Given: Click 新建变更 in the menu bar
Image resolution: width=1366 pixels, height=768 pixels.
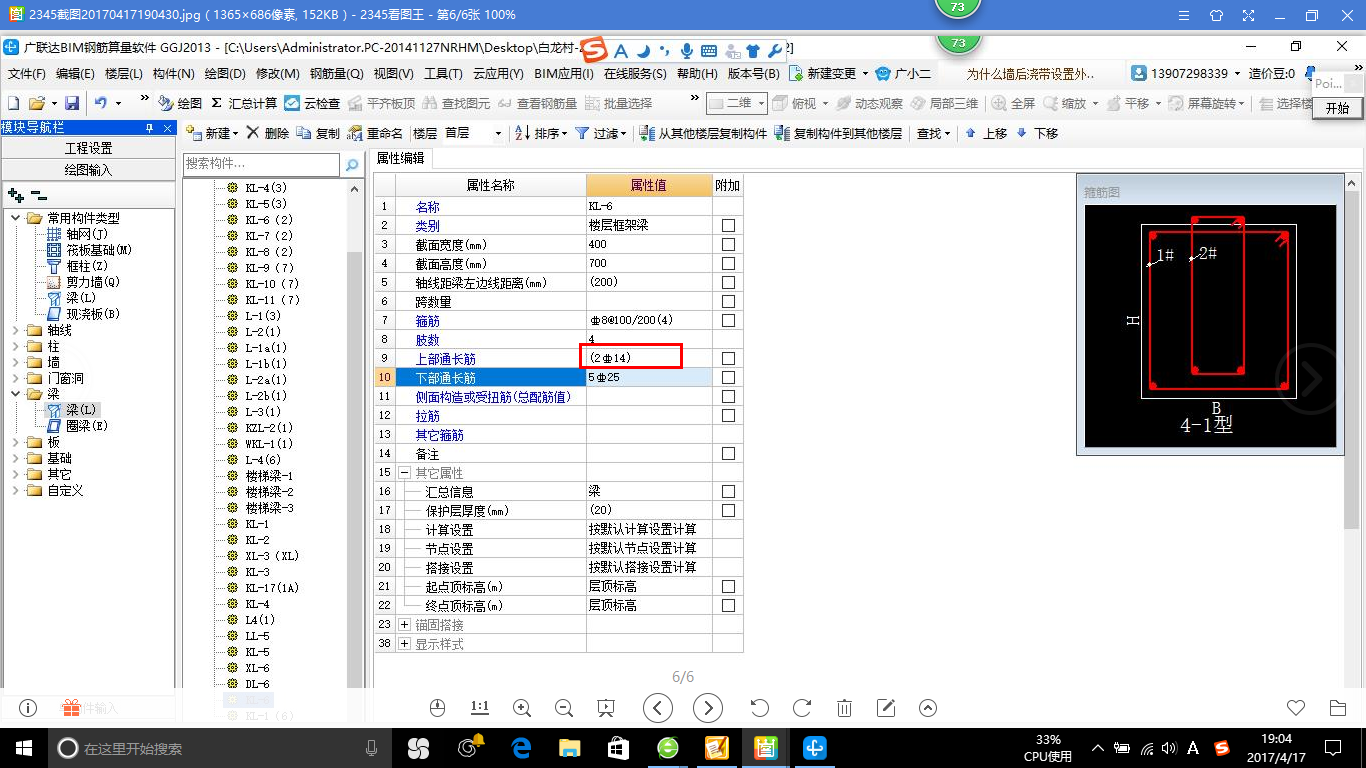Looking at the screenshot, I should click(831, 74).
